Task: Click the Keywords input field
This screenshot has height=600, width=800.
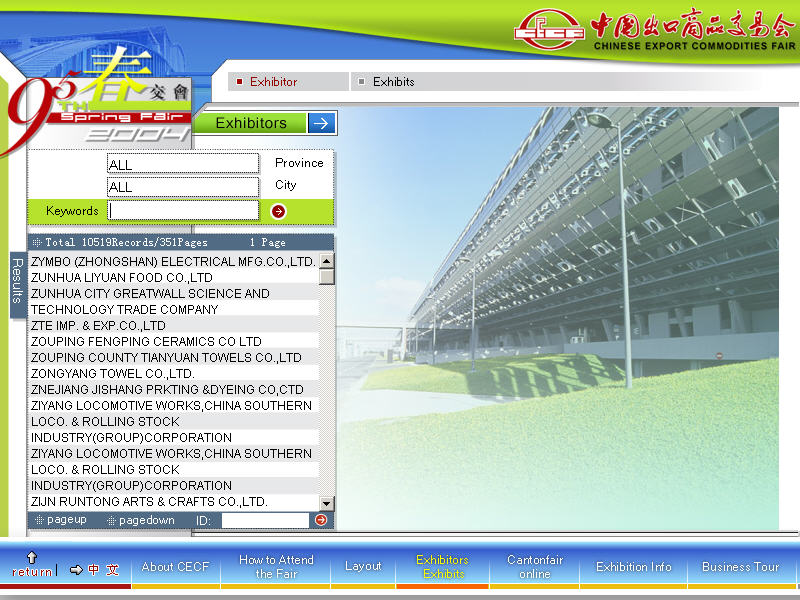Action: (183, 210)
